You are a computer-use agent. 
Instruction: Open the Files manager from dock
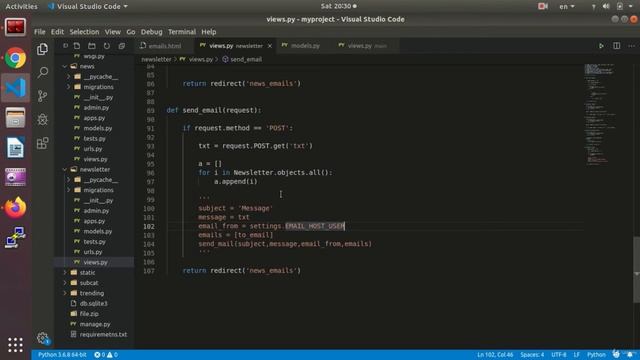16,118
